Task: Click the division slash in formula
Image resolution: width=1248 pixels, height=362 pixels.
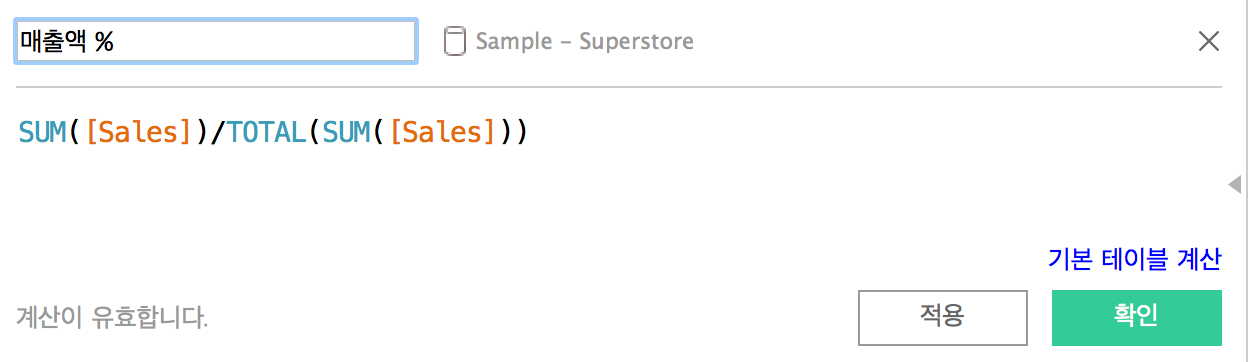Action: (217, 131)
